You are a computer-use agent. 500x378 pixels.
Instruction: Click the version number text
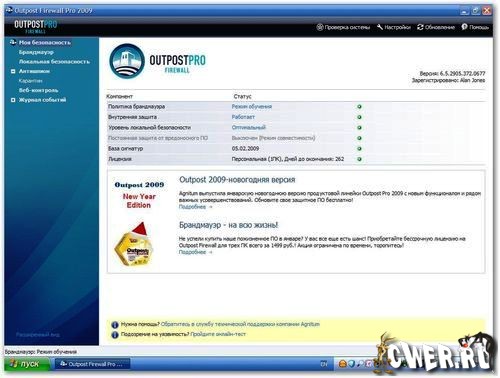coord(452,73)
